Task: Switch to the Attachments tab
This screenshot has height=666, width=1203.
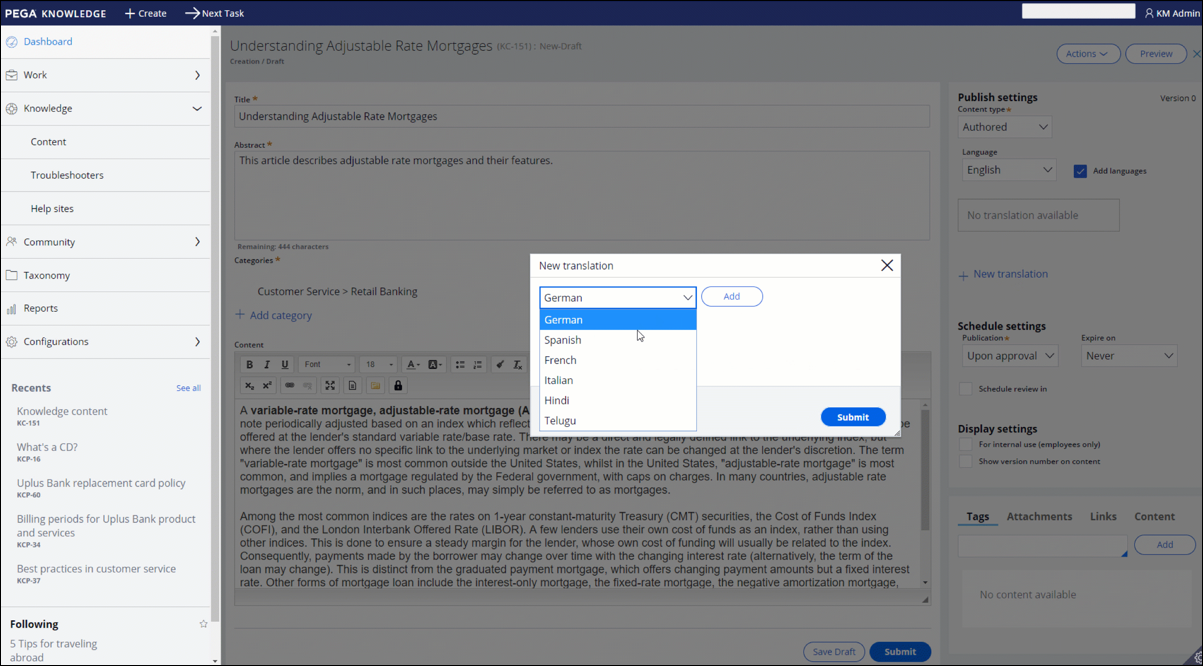Action: pos(1039,517)
